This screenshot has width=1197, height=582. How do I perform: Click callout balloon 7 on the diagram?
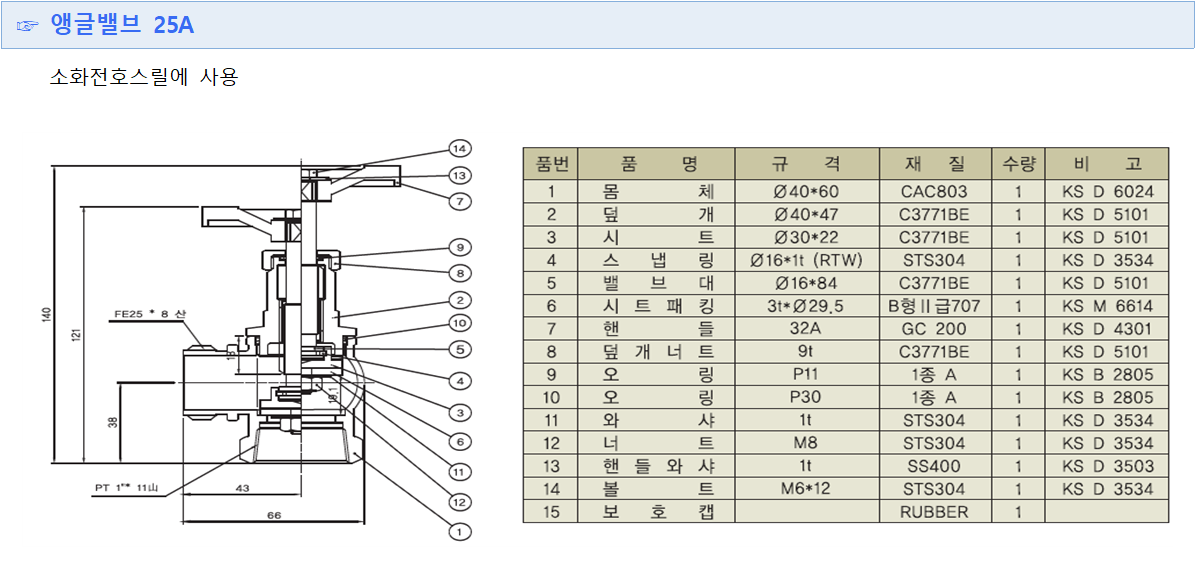tap(460, 202)
